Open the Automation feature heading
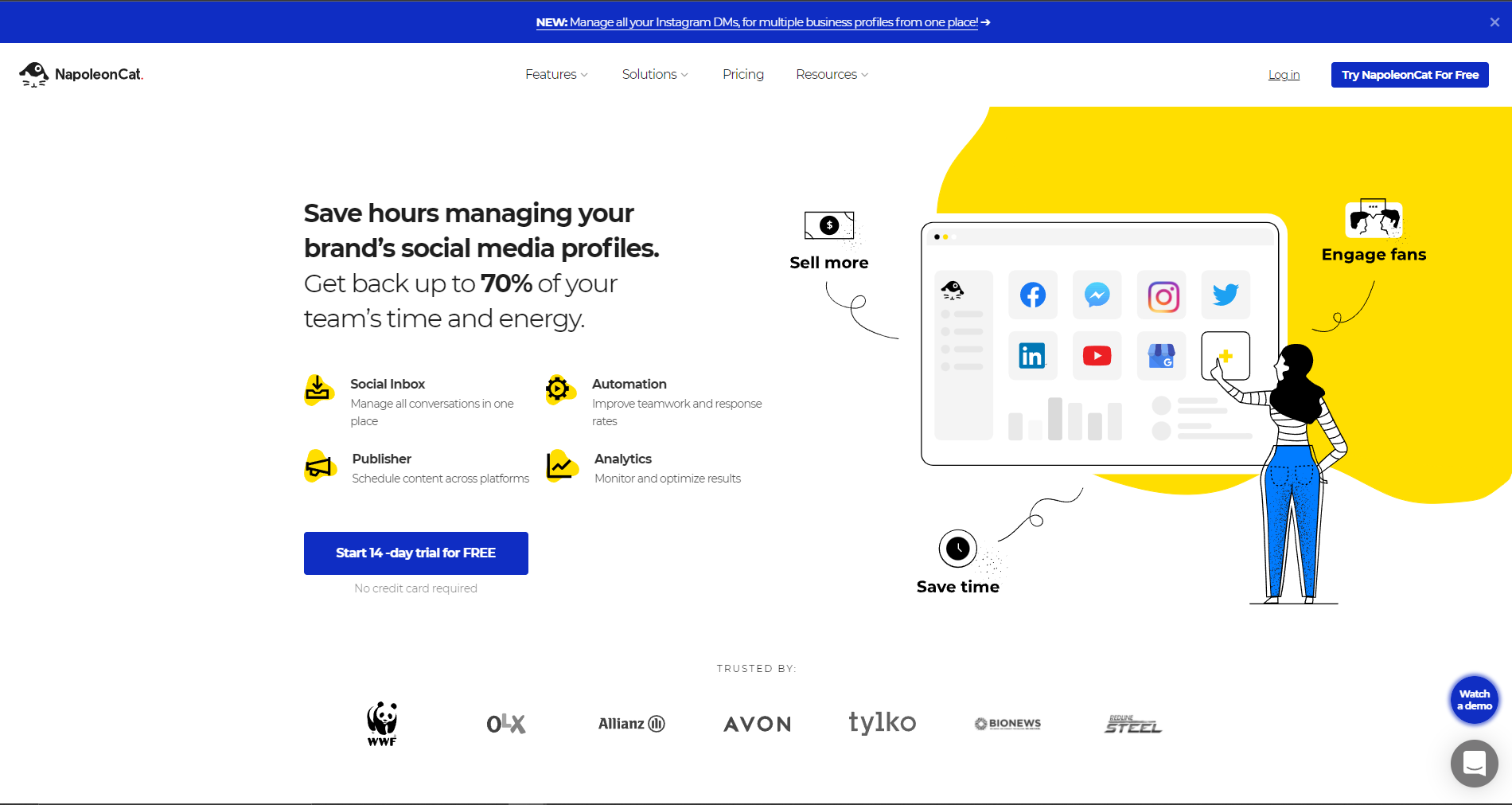The width and height of the screenshot is (1512, 805). click(x=629, y=384)
